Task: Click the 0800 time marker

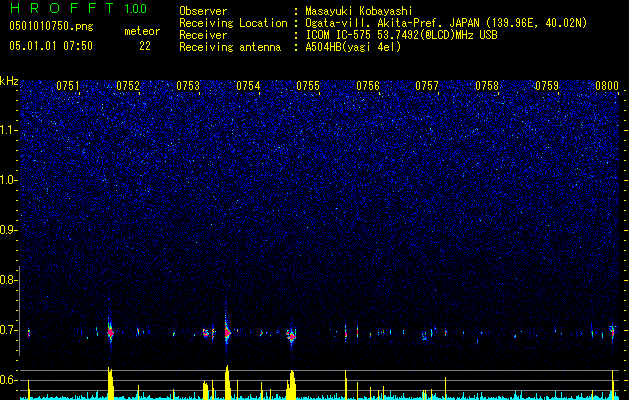Action: point(607,85)
